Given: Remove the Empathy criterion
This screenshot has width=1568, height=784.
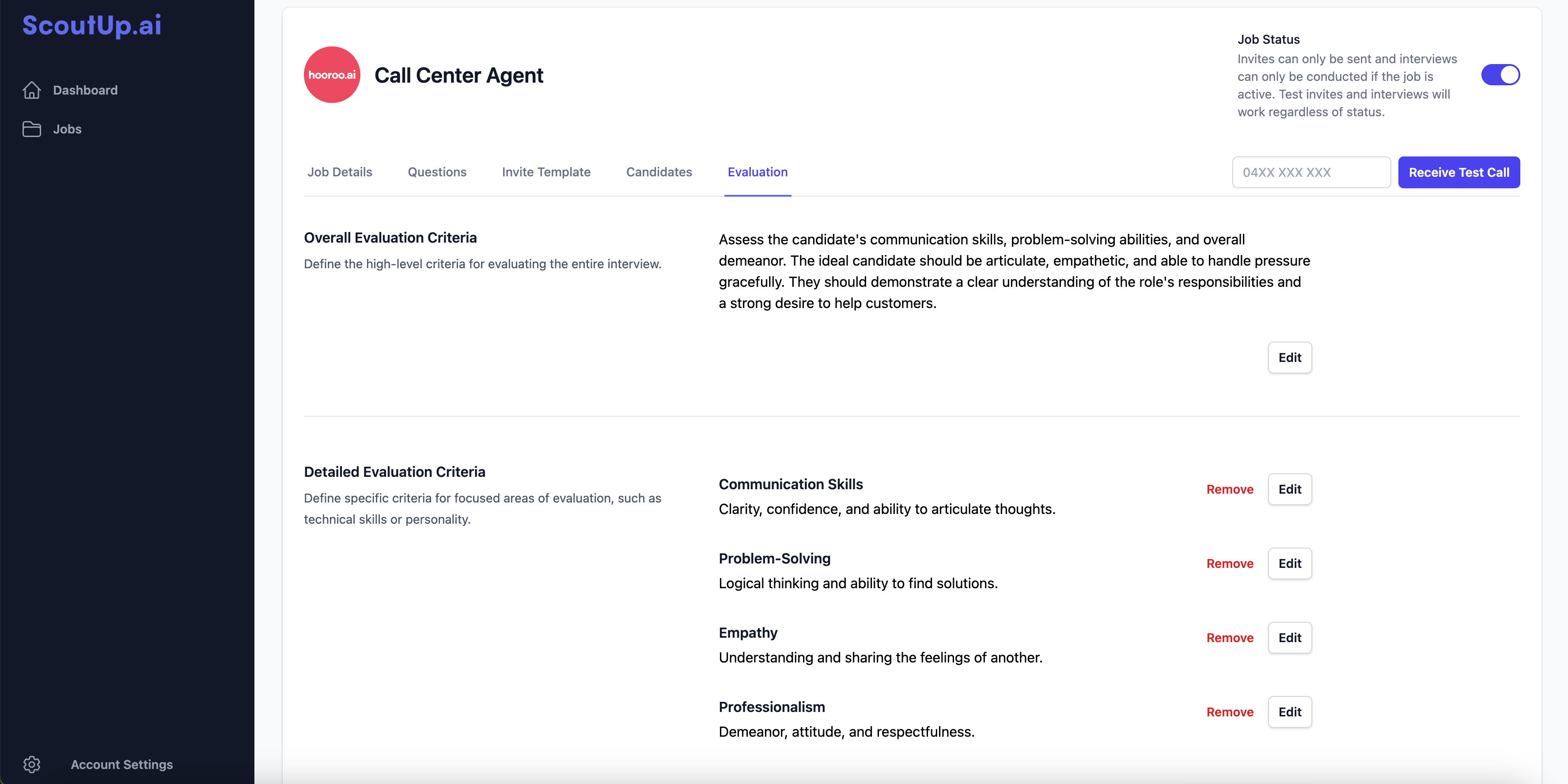Looking at the screenshot, I should [1230, 638].
